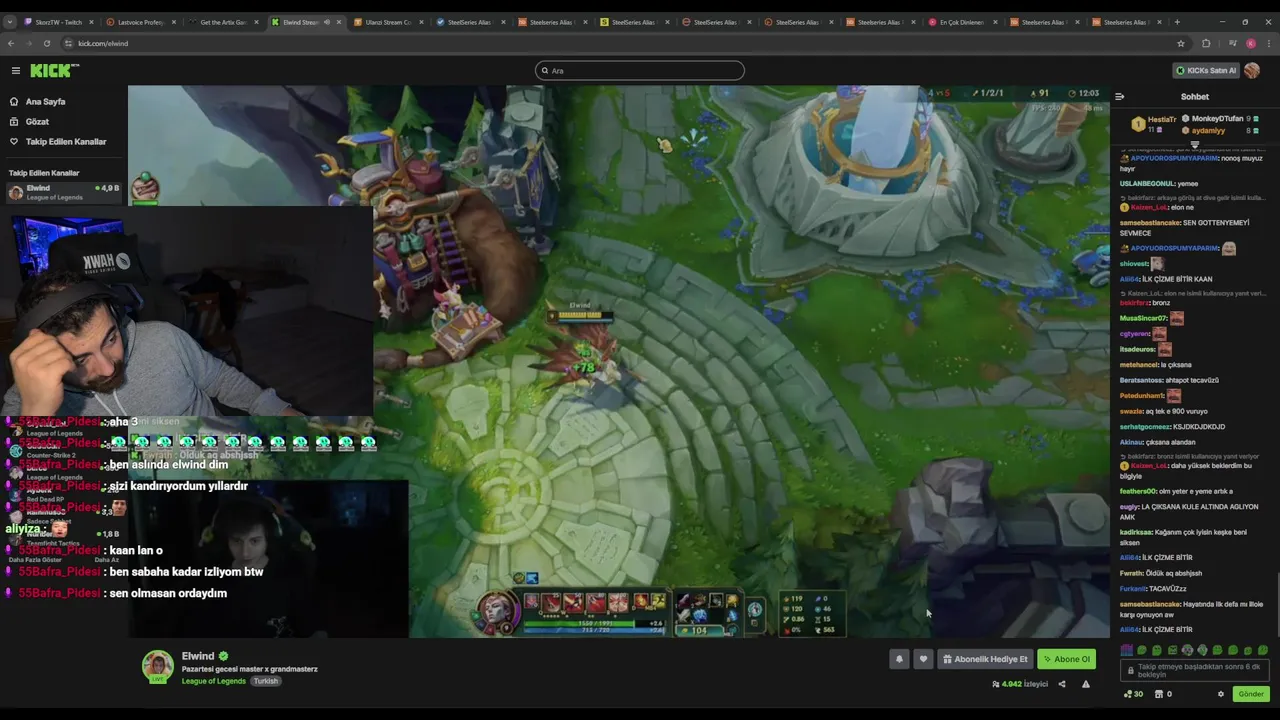
Task: Open the League of Legends category link
Action: 214,681
